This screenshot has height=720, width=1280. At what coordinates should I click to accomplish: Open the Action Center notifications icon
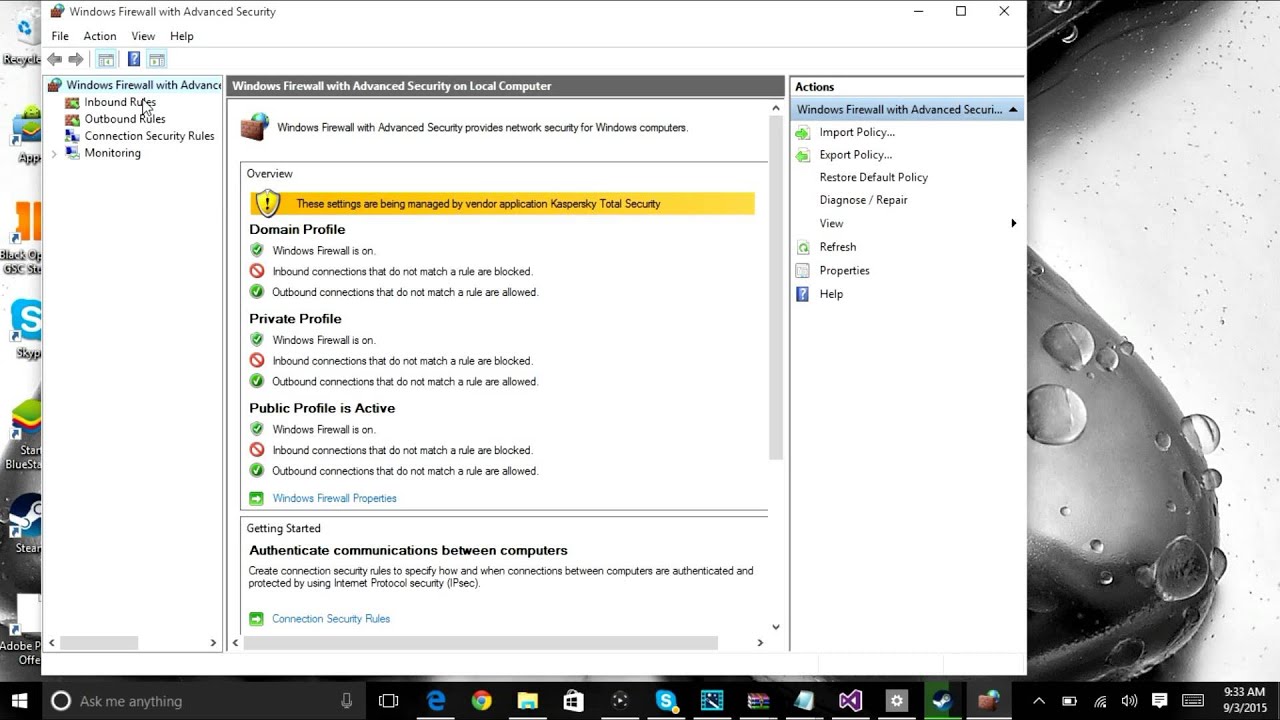1160,701
